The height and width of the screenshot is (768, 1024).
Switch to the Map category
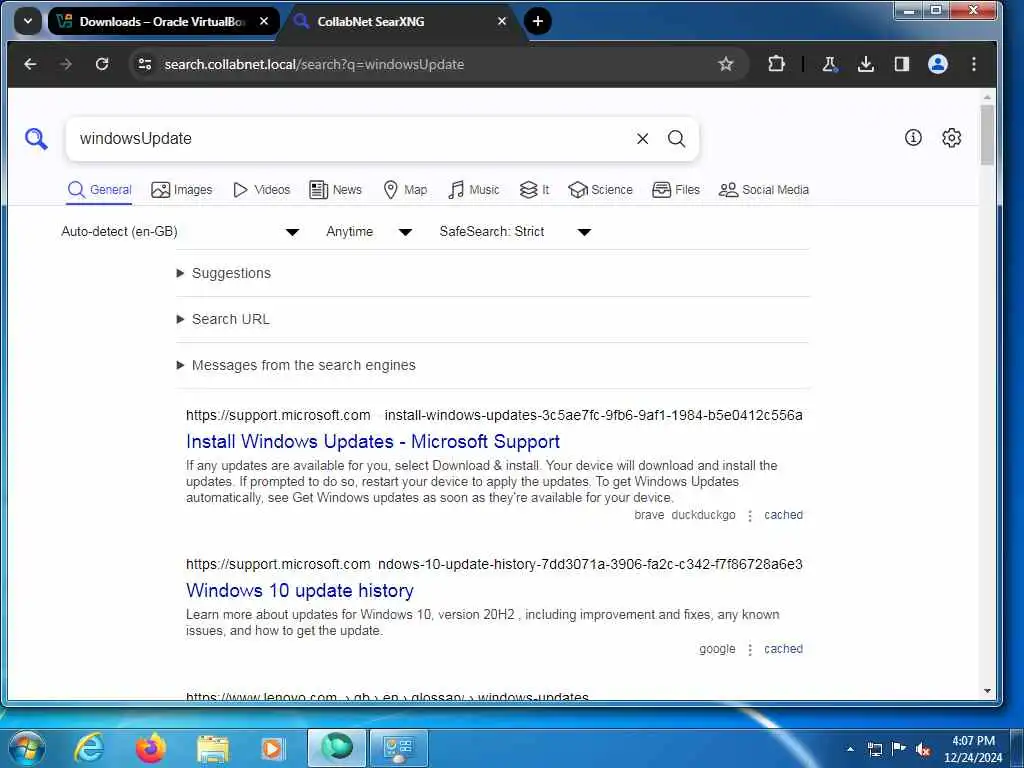point(405,190)
